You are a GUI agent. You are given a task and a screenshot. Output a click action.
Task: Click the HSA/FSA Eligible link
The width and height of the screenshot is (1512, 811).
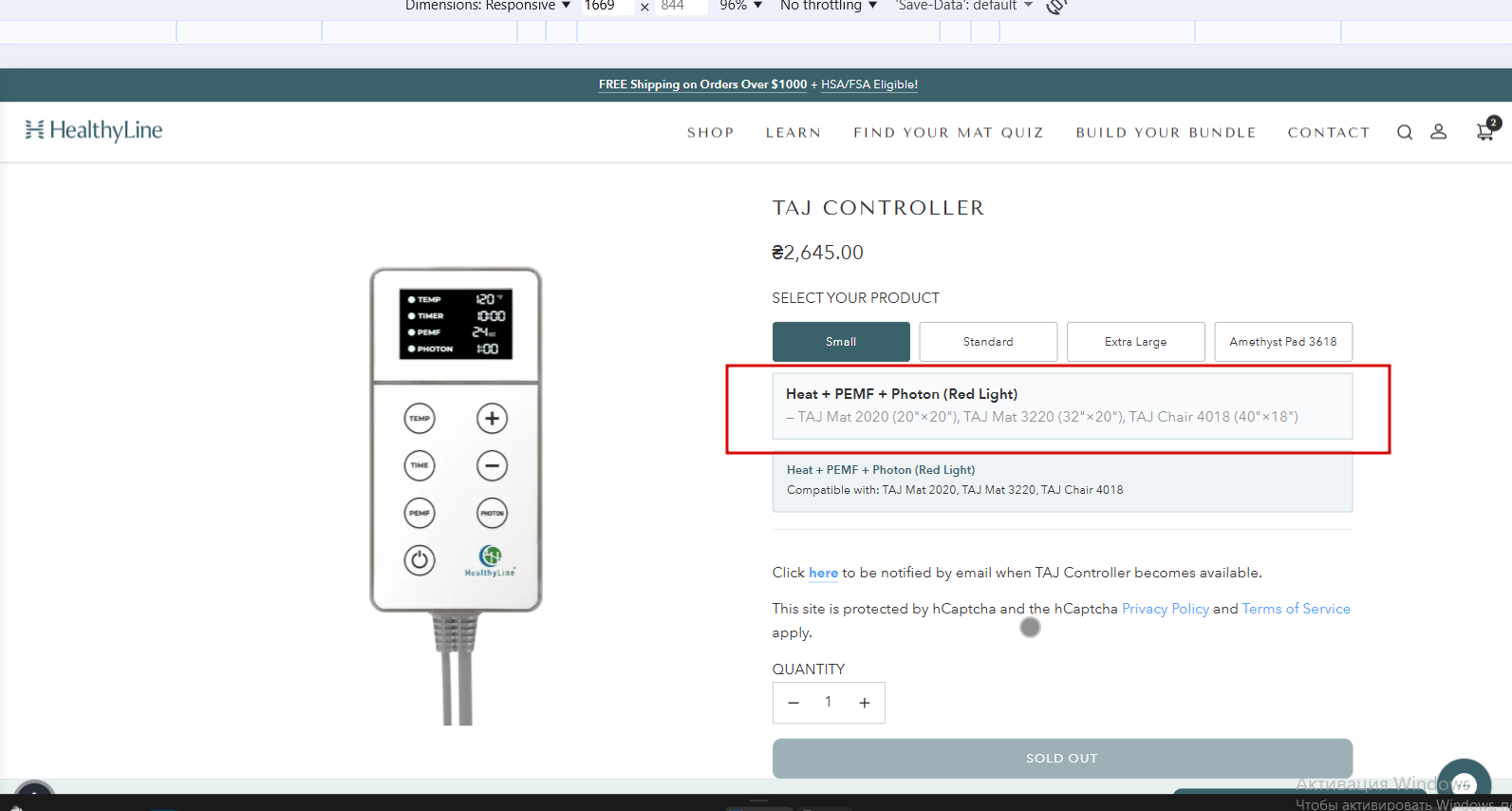click(x=869, y=85)
